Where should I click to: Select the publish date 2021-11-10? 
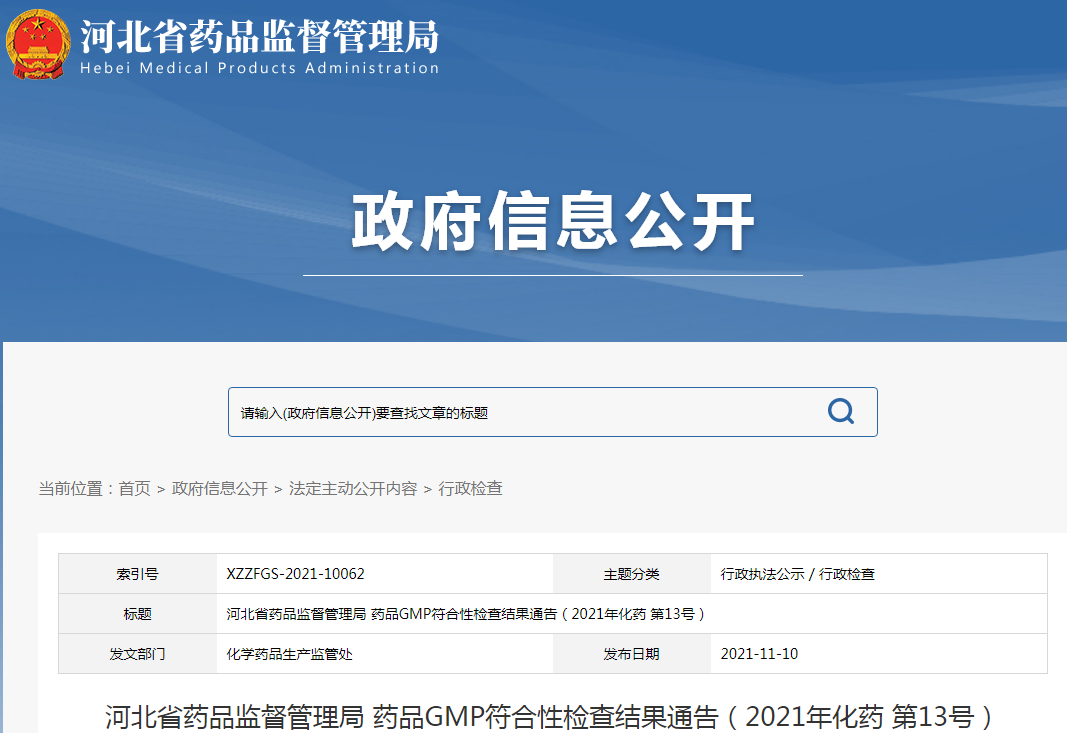[759, 654]
